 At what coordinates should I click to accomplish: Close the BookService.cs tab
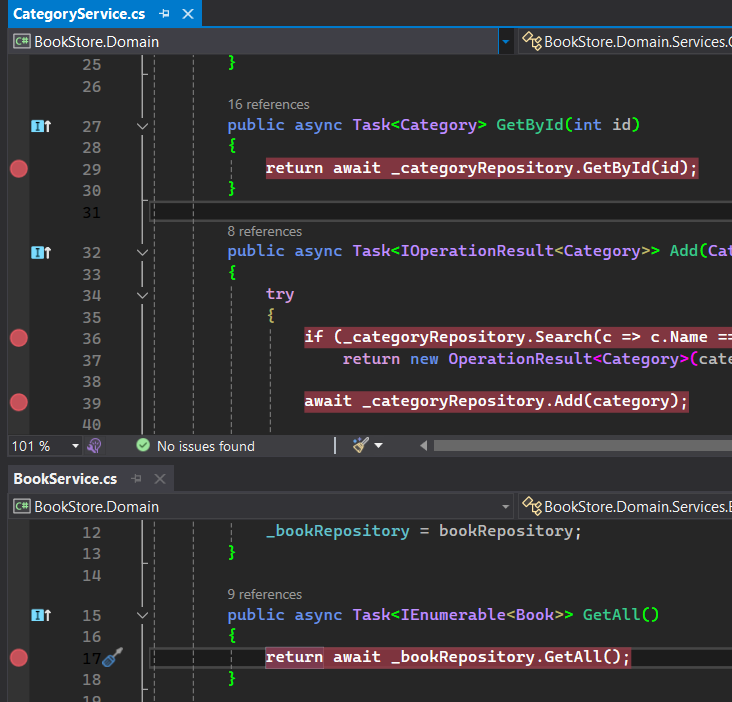(158, 479)
